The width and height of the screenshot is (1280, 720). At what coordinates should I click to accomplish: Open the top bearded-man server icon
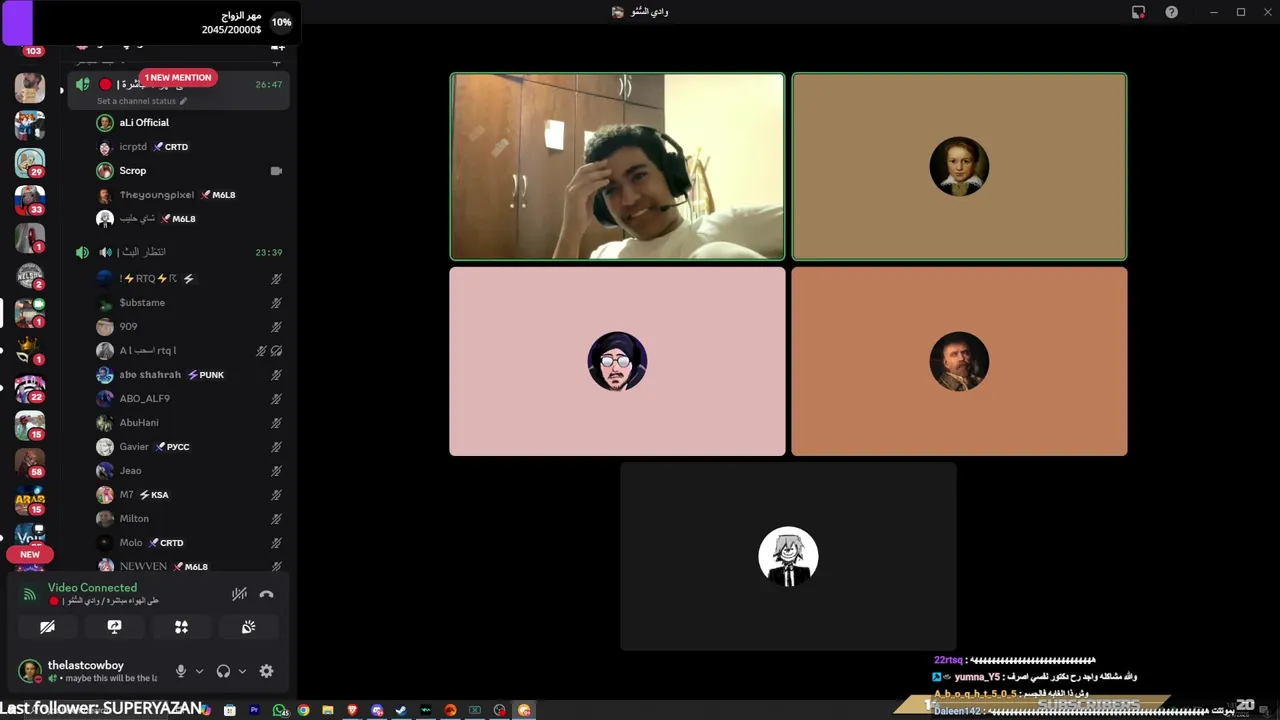(30, 87)
